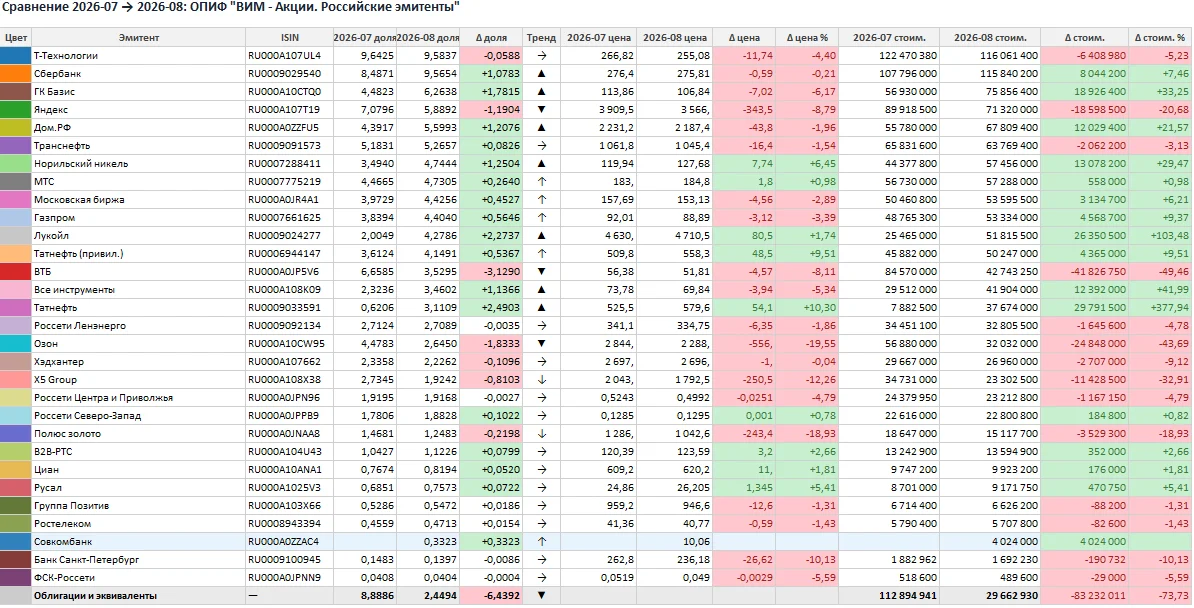1194x608 pixels.
Task: Click the up-triangle trend icon for Все инструменты
Action: pyautogui.click(x=541, y=290)
